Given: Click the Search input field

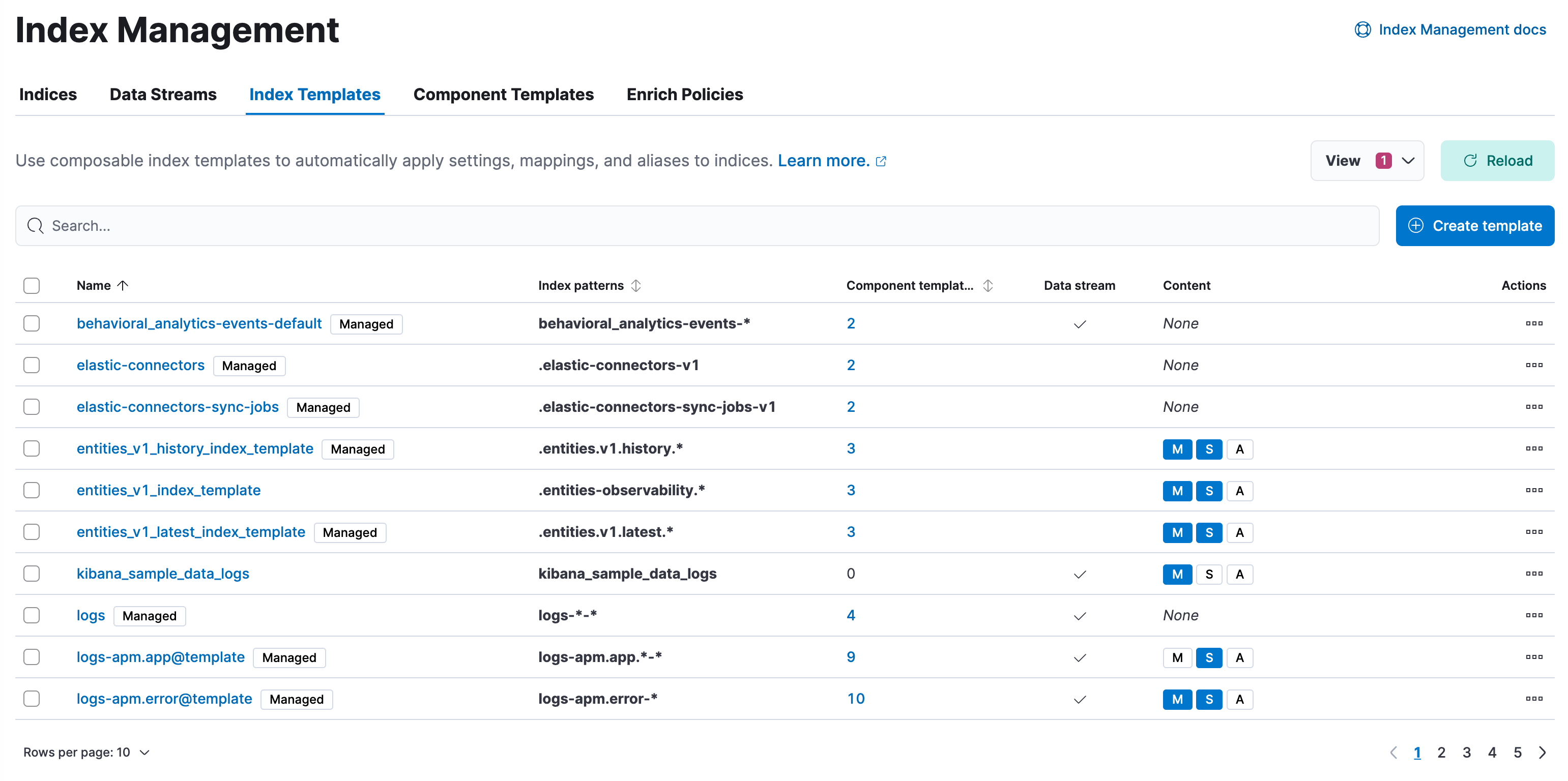Looking at the screenshot, I should point(699,225).
